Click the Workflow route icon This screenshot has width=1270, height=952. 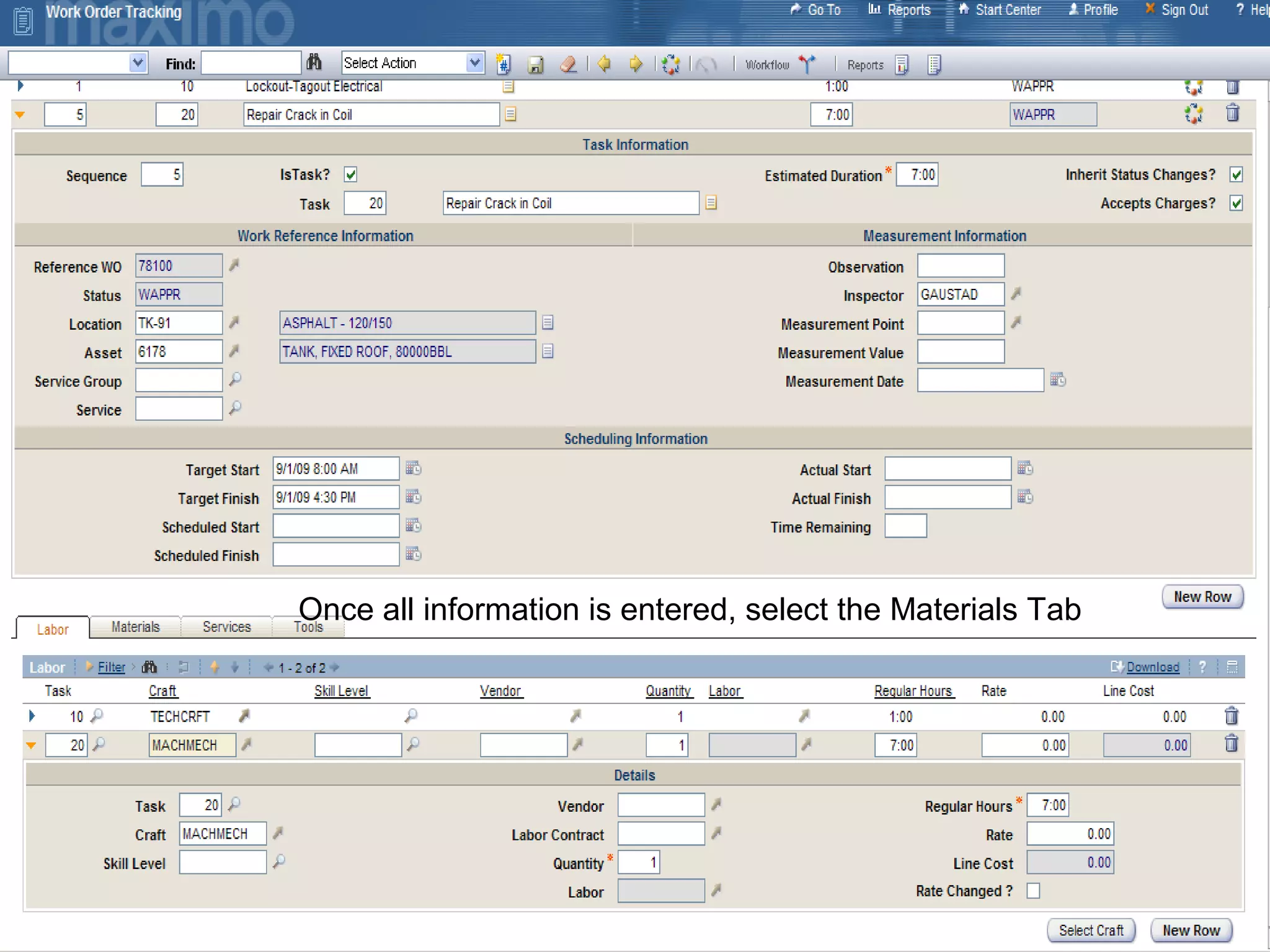[x=807, y=64]
